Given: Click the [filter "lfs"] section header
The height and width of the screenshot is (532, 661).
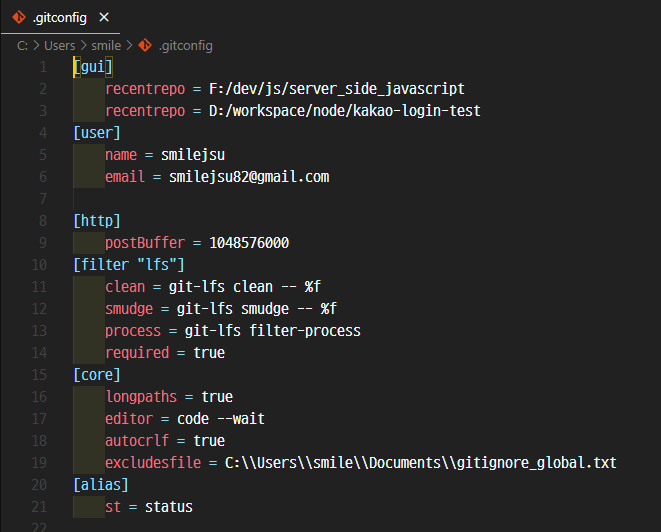Looking at the screenshot, I should [x=129, y=265].
